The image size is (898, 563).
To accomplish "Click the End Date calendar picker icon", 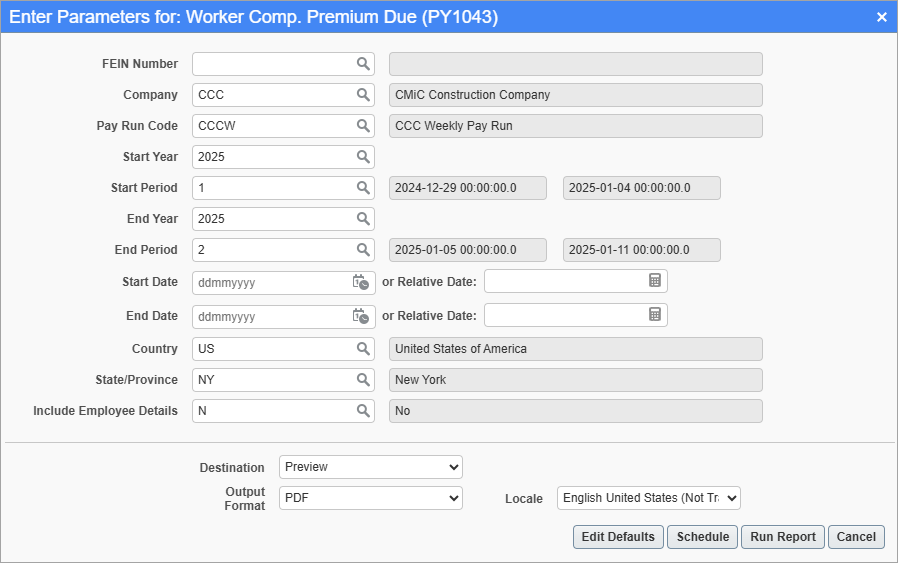I will tap(360, 316).
